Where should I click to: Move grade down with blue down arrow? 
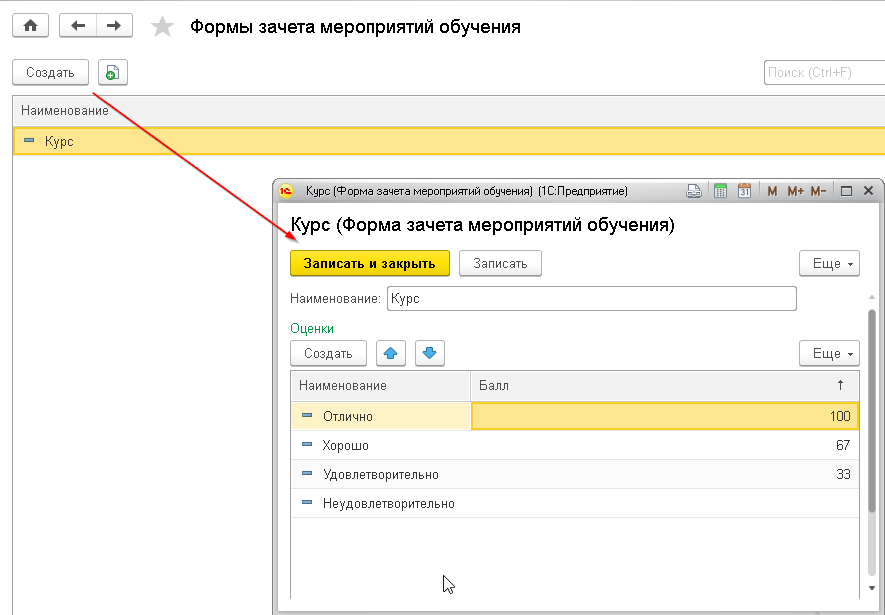[430, 353]
